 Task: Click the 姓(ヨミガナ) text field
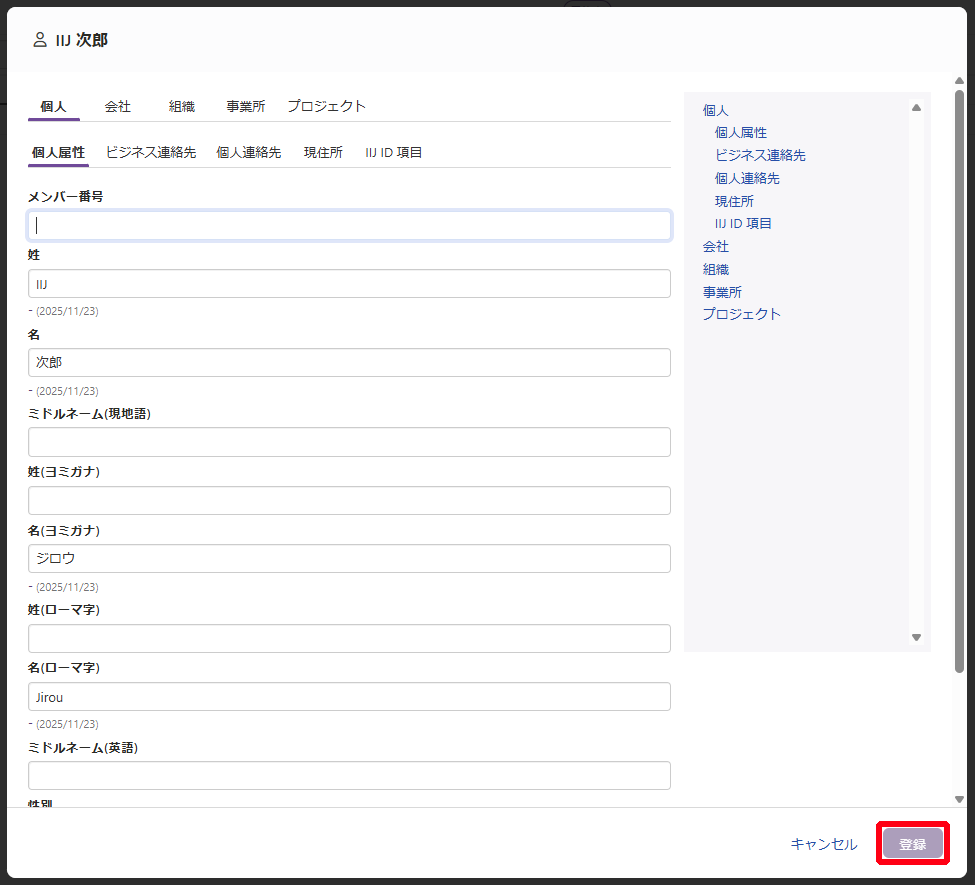pyautogui.click(x=349, y=500)
